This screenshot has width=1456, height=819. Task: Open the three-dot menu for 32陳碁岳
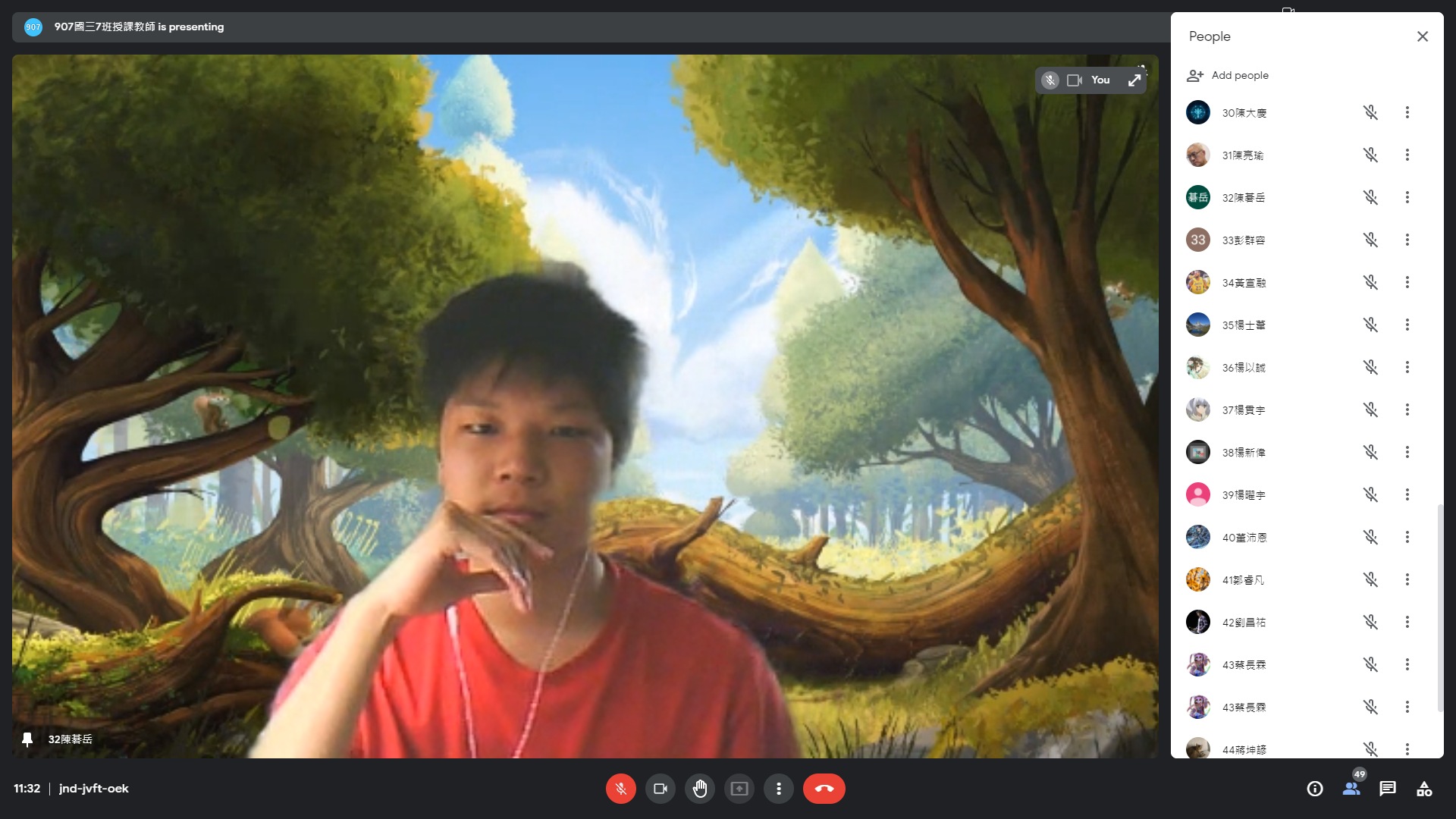pos(1407,197)
